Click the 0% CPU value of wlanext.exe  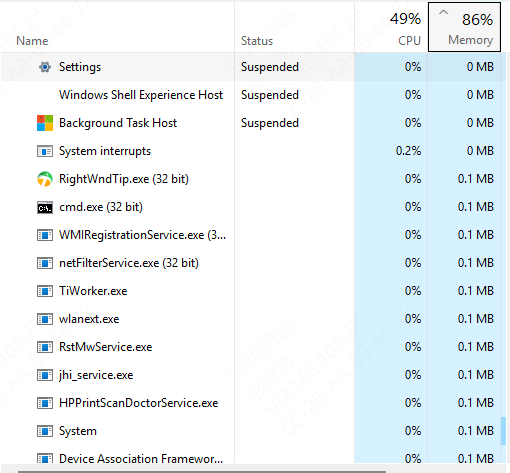pos(413,319)
